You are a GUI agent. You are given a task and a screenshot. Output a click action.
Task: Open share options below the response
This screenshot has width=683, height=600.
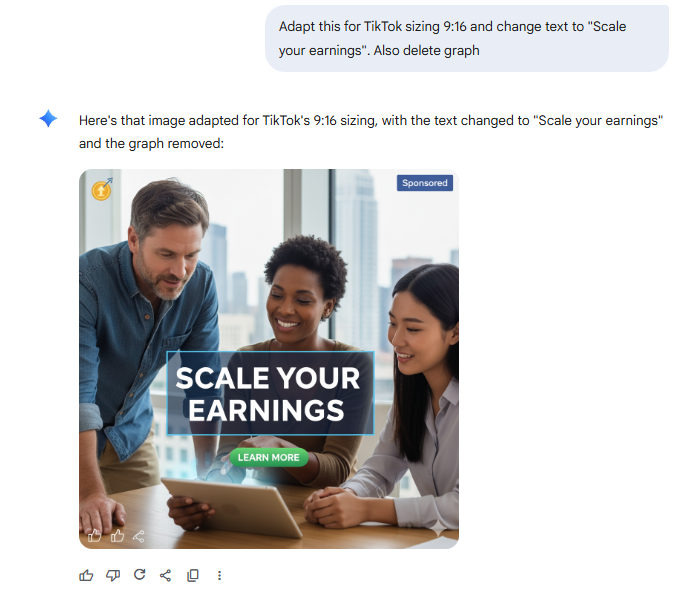(x=166, y=575)
